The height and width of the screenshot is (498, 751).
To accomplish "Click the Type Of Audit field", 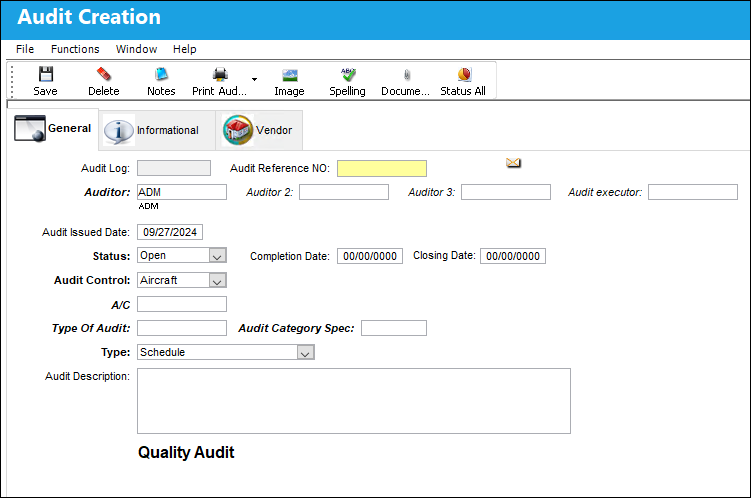I will click(182, 328).
